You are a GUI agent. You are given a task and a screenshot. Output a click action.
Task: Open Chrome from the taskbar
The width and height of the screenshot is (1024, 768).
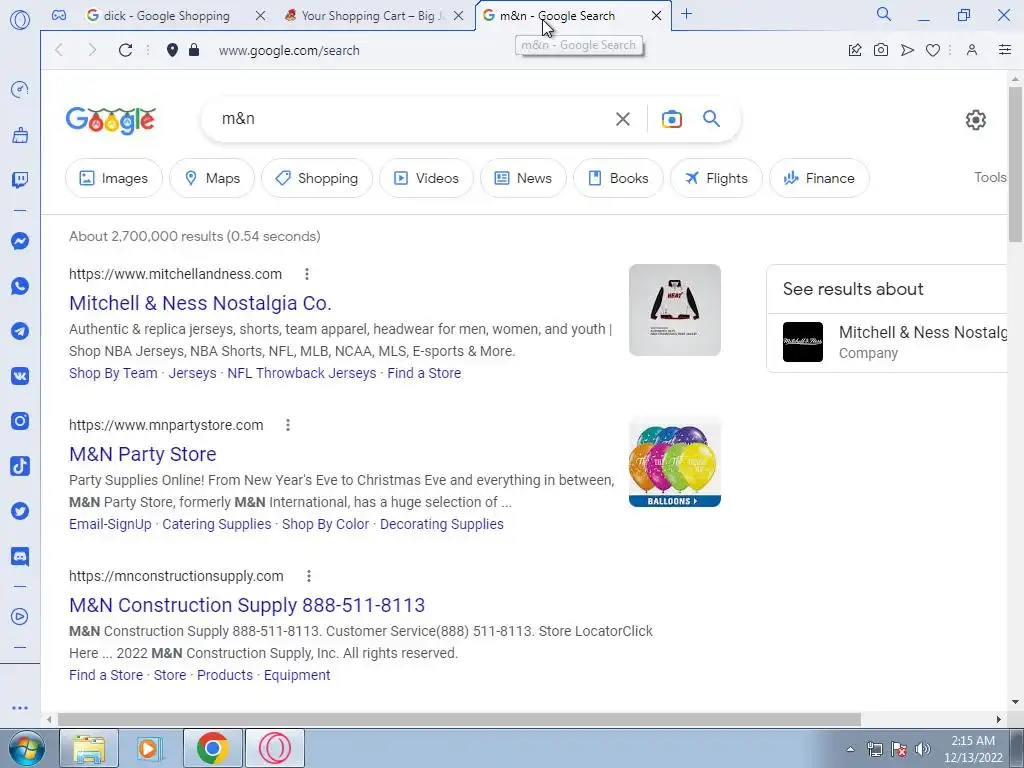(x=212, y=748)
